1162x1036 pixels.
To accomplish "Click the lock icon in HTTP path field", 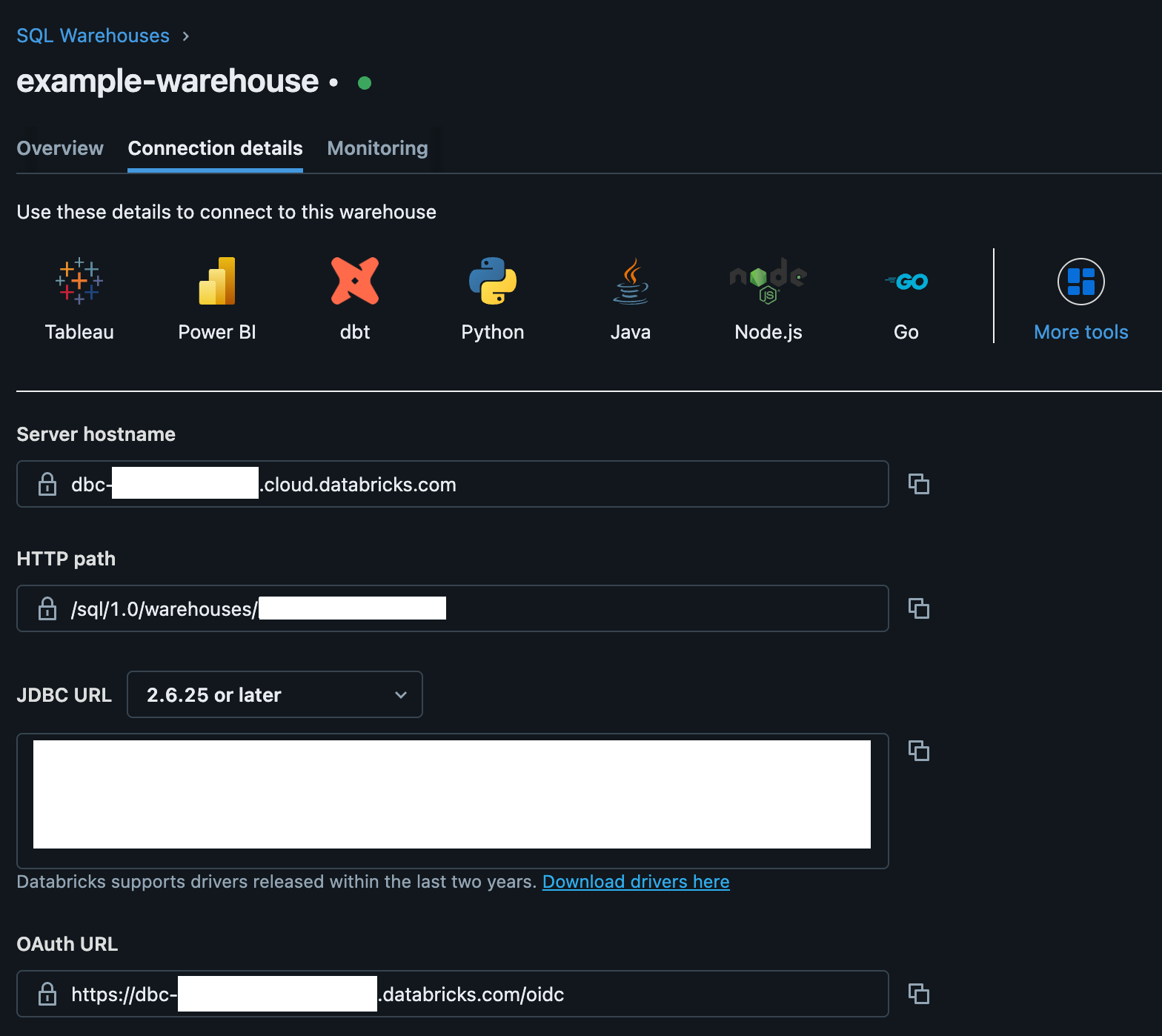I will (47, 608).
